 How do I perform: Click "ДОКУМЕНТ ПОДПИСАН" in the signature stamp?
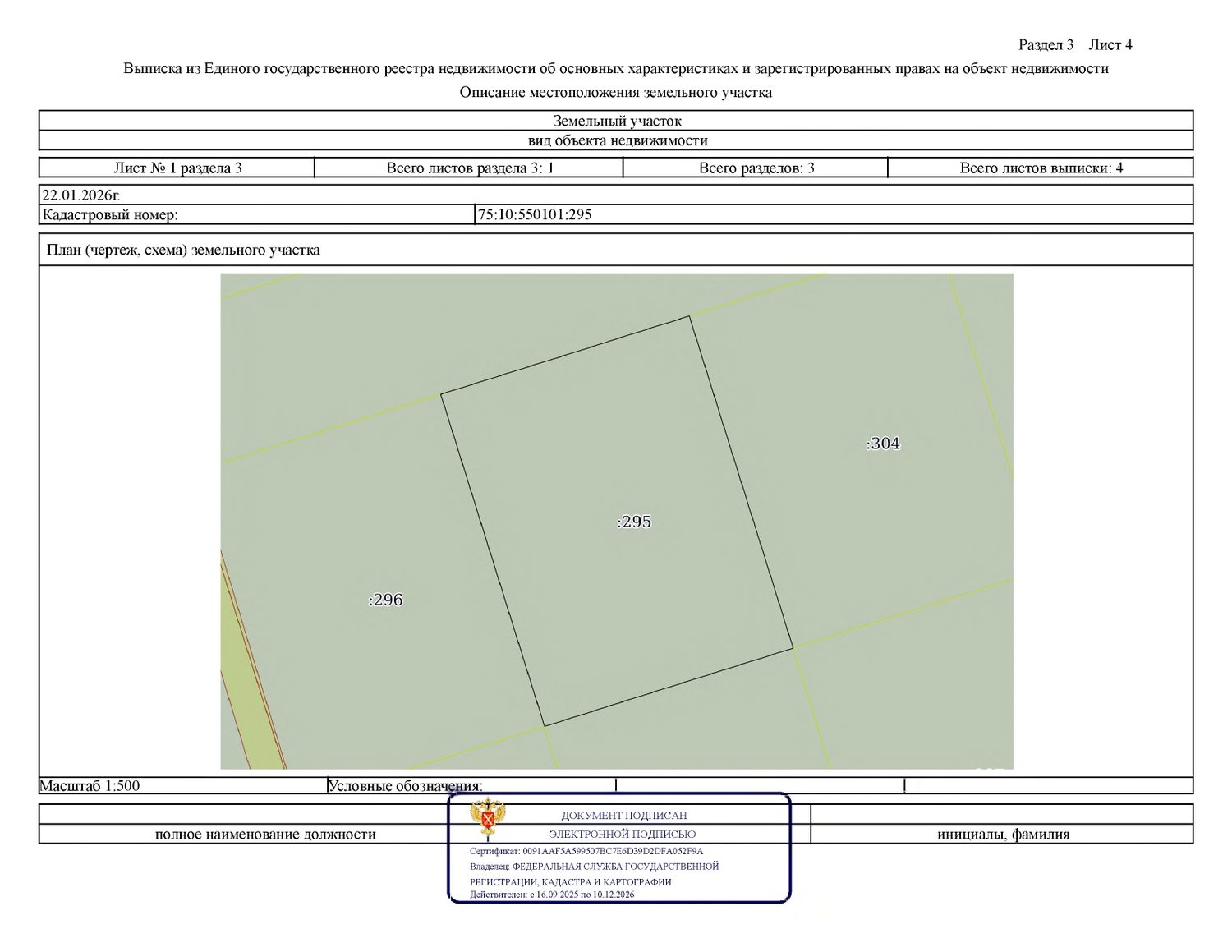(624, 816)
